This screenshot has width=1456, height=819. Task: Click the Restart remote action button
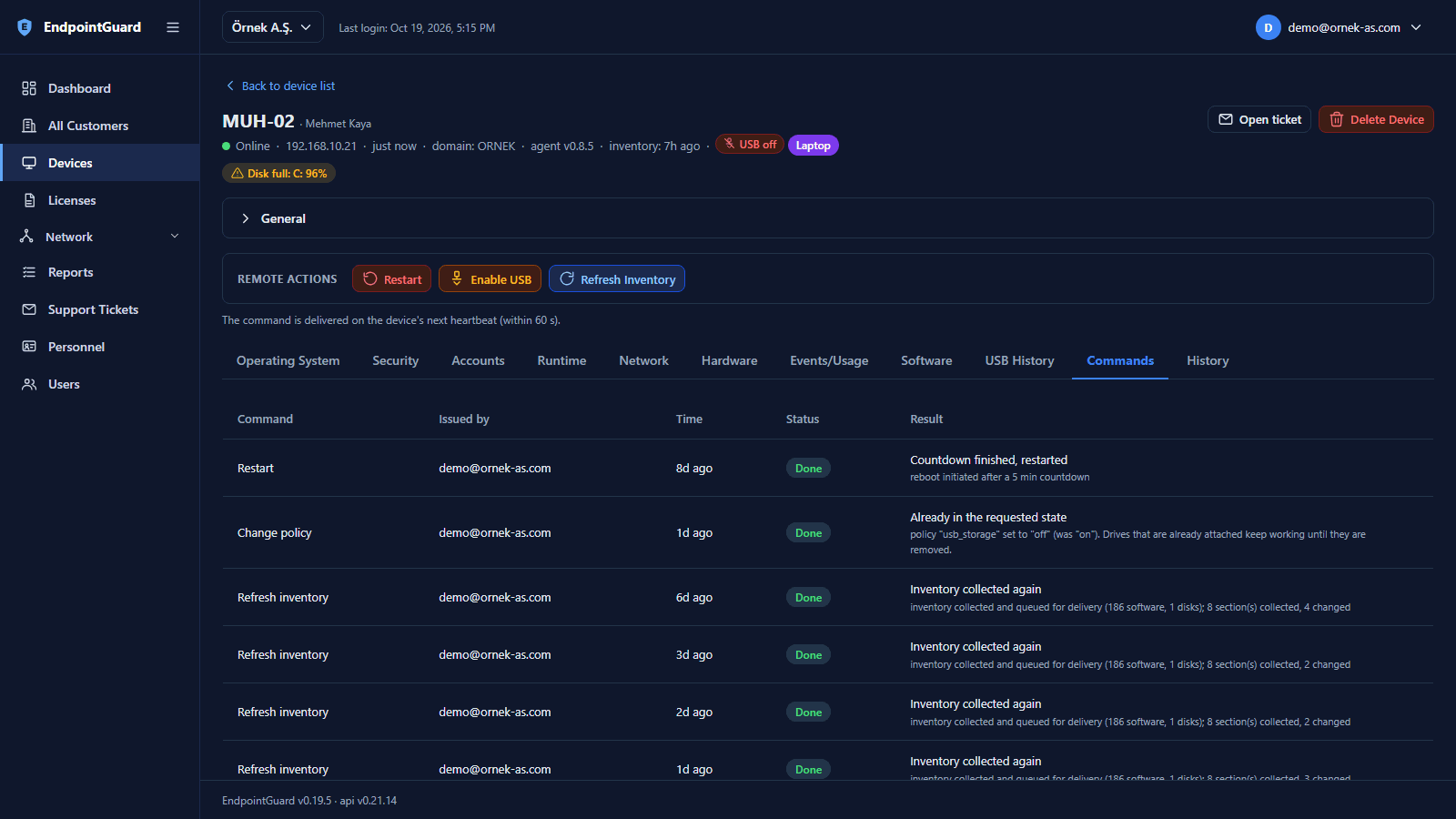391,279
